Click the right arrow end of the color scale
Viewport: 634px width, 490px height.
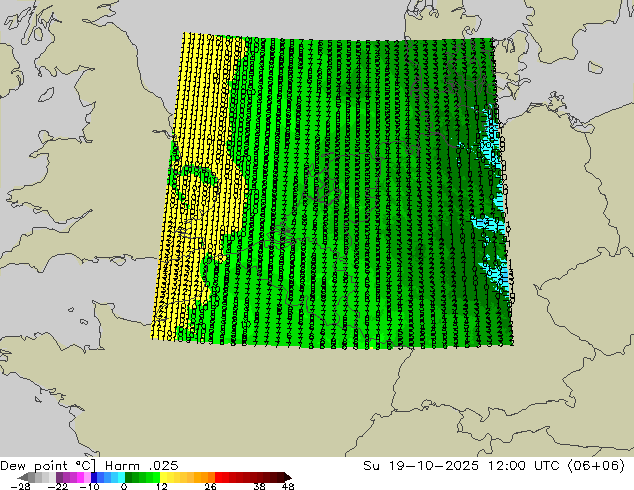click(x=288, y=477)
